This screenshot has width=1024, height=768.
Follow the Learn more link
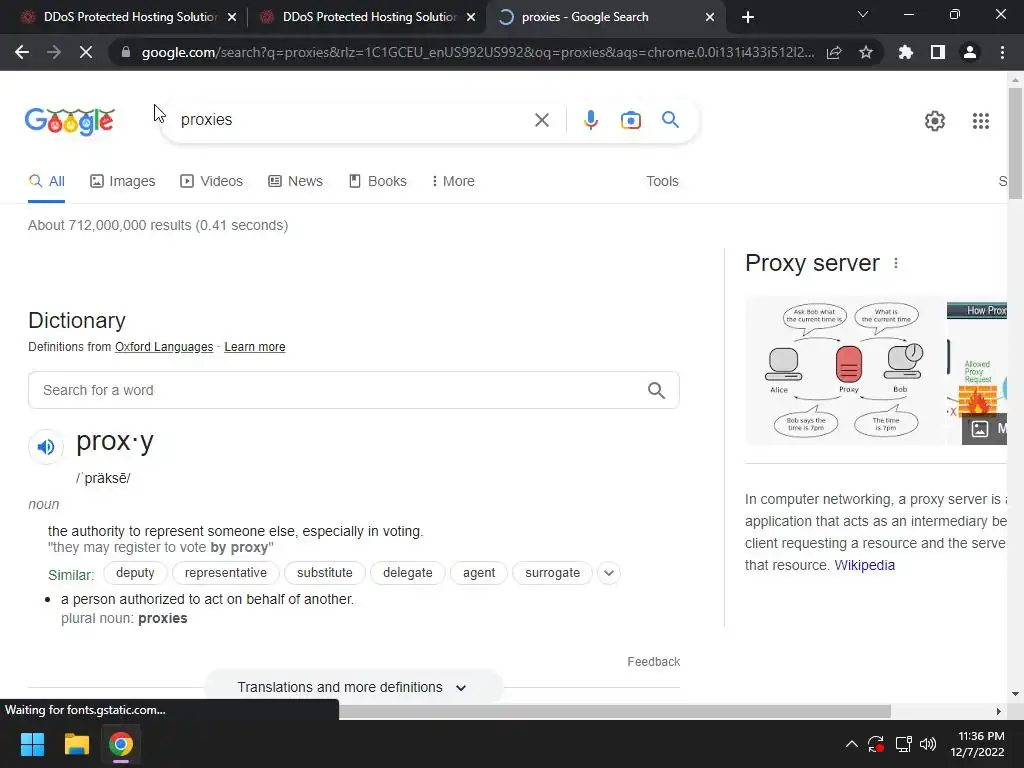255,347
